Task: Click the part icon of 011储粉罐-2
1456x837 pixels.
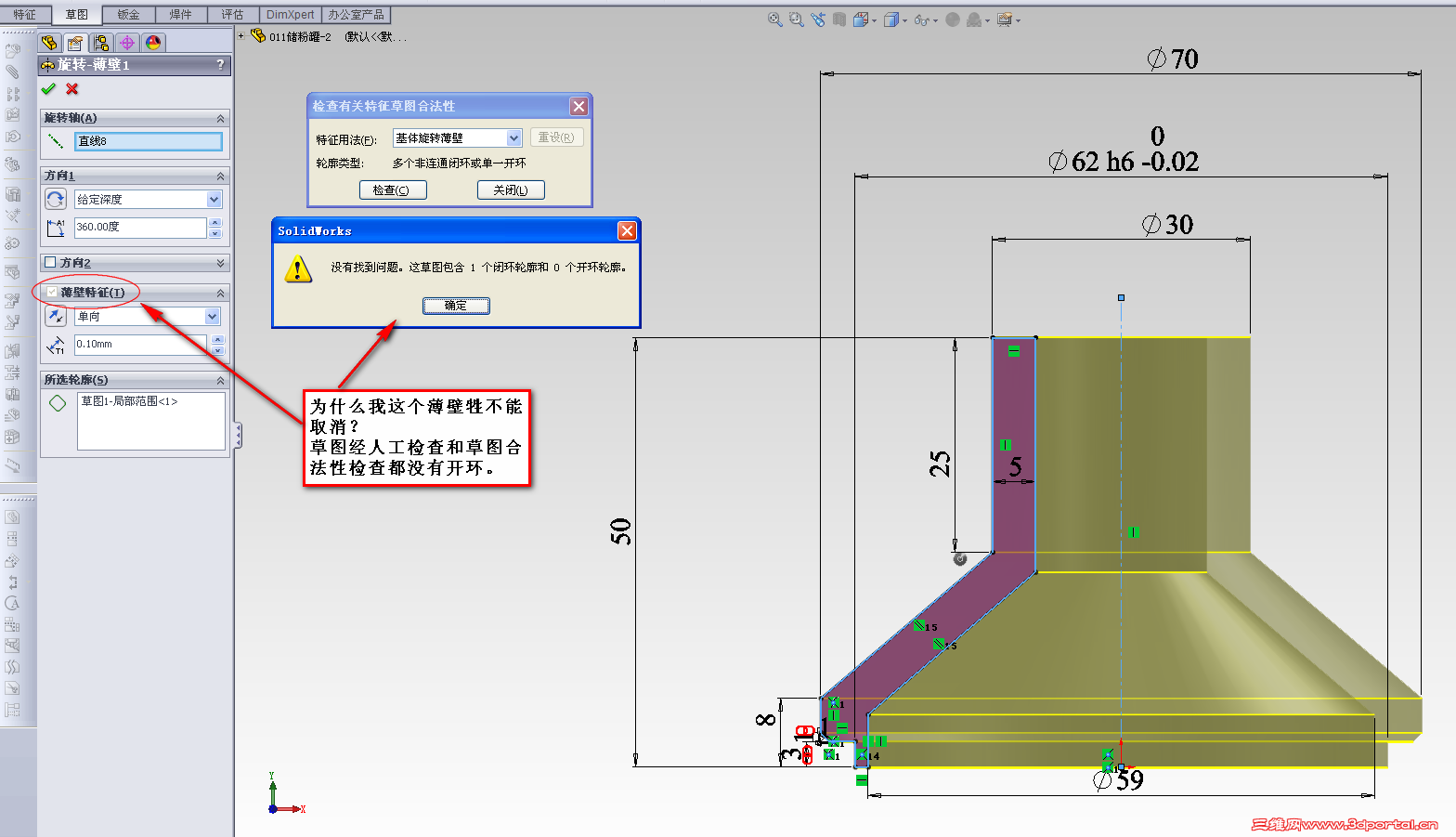Action: (258, 36)
